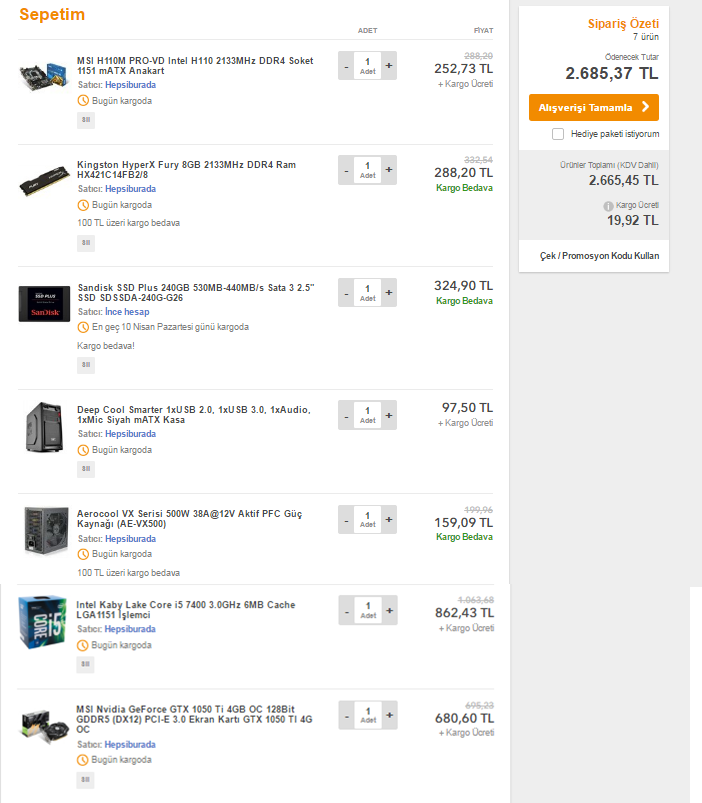Delete the Sandisk SSD Plus item
The height and width of the screenshot is (803, 702).
coord(85,365)
